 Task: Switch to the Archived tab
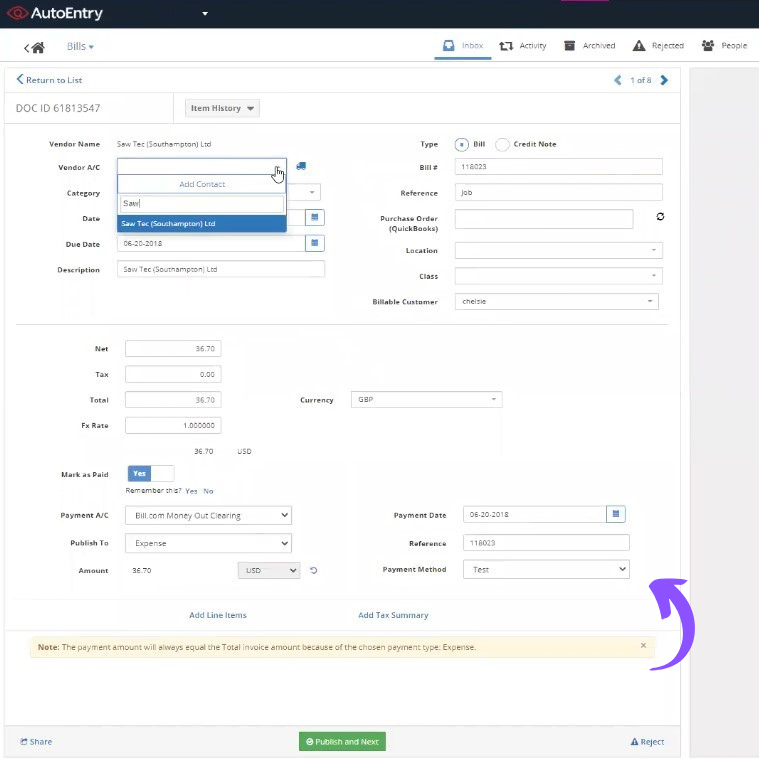pos(589,46)
